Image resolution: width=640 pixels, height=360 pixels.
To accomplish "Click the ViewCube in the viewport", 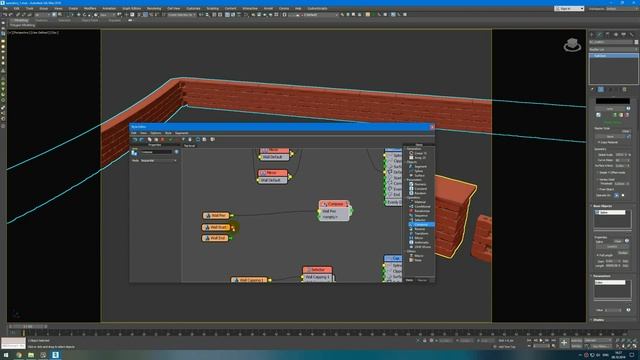I will click(x=572, y=44).
